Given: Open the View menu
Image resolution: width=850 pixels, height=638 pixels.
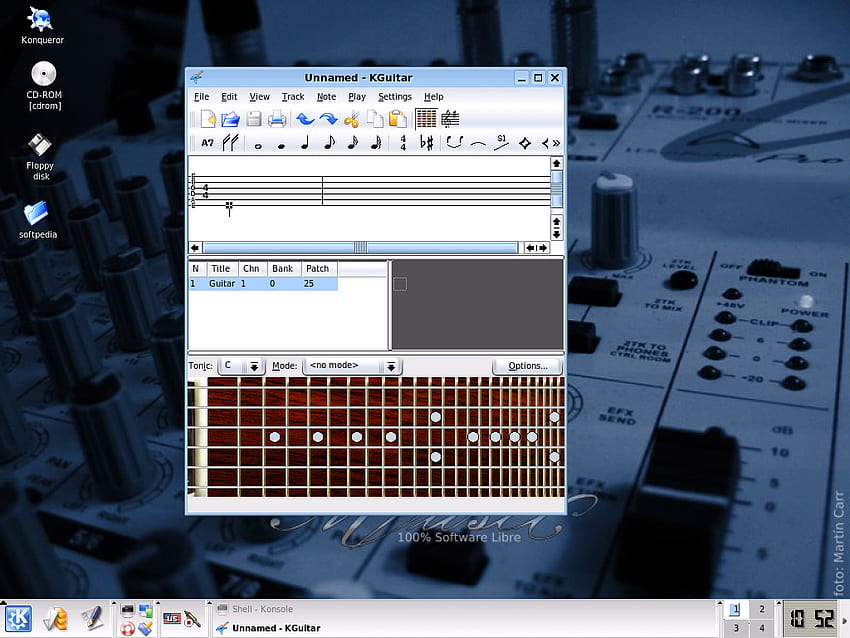Looking at the screenshot, I should pyautogui.click(x=259, y=96).
